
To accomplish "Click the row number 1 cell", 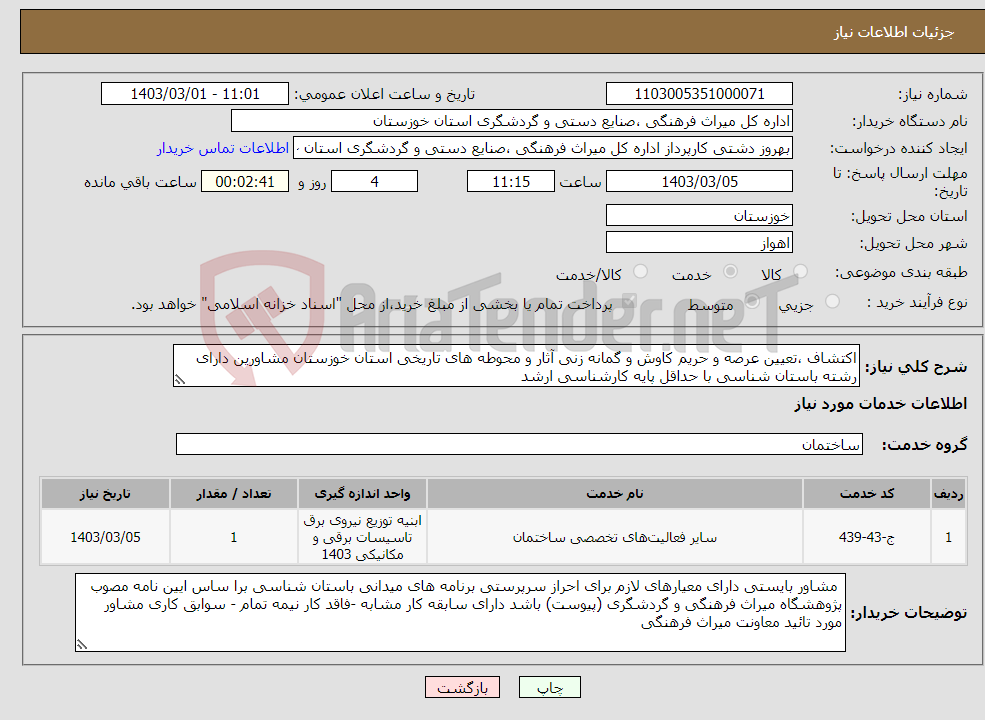I will [x=949, y=537].
